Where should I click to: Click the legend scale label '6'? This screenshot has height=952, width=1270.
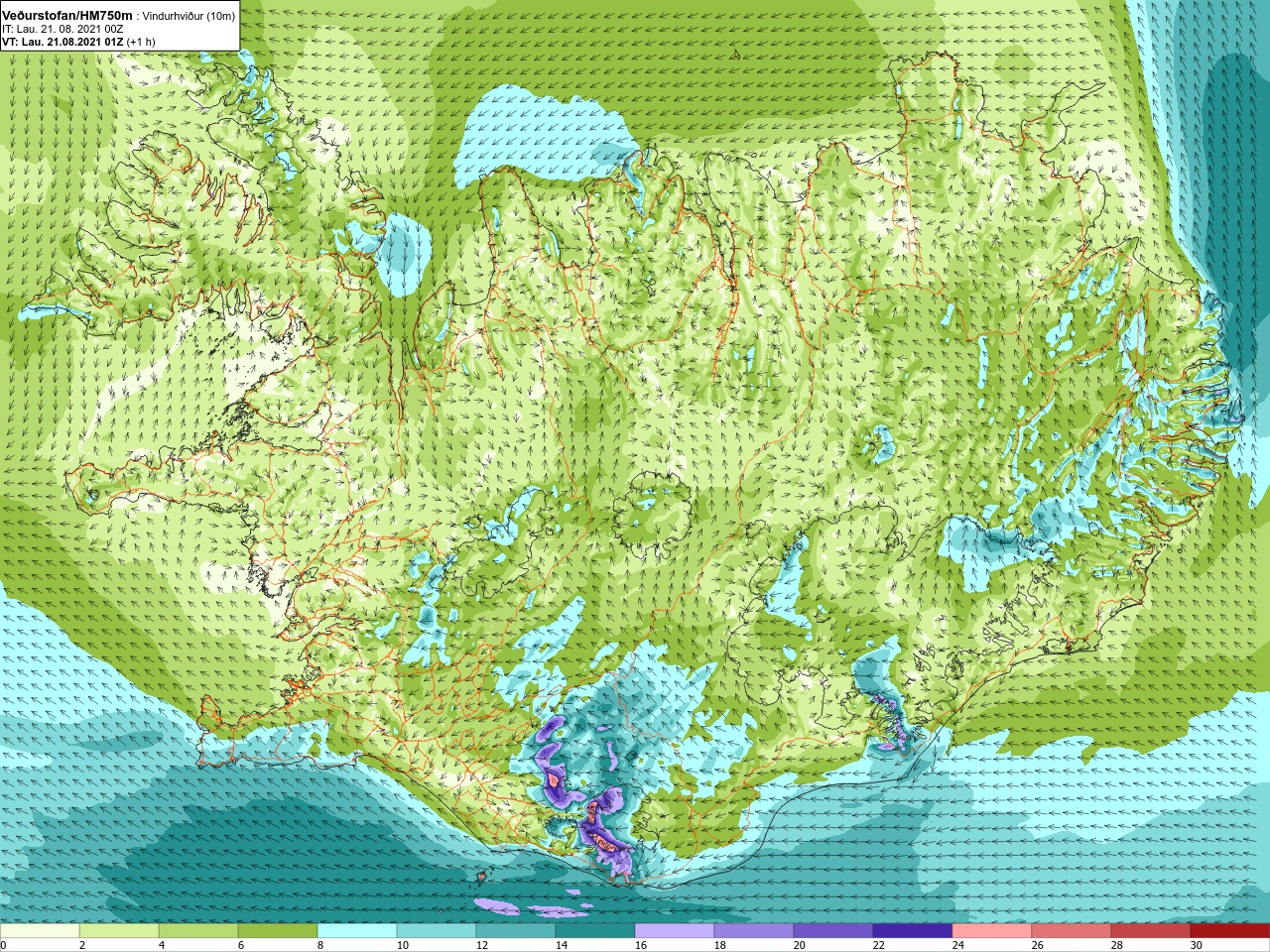[242, 945]
